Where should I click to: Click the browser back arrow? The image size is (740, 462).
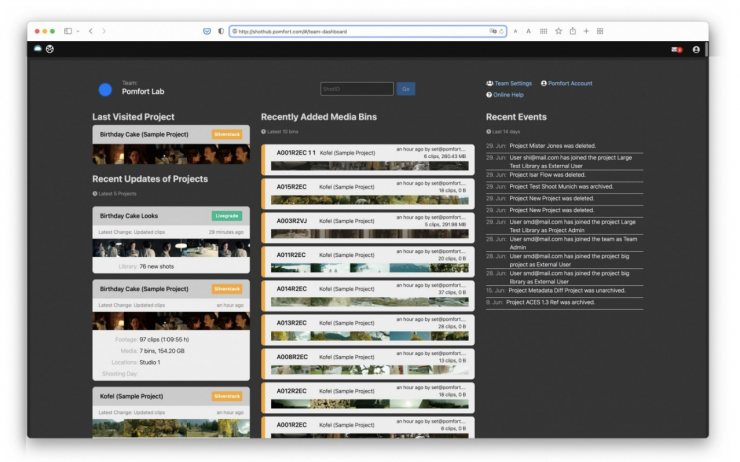[90, 31]
